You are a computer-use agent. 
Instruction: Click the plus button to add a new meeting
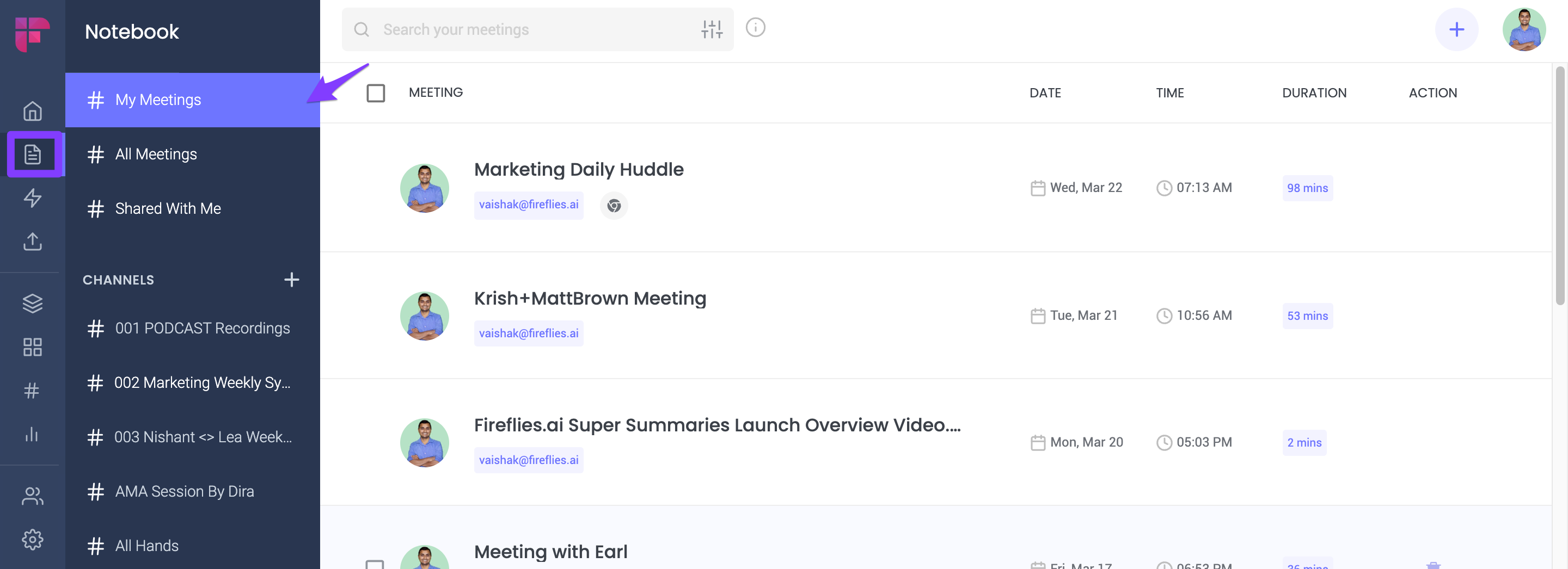[x=1456, y=29]
